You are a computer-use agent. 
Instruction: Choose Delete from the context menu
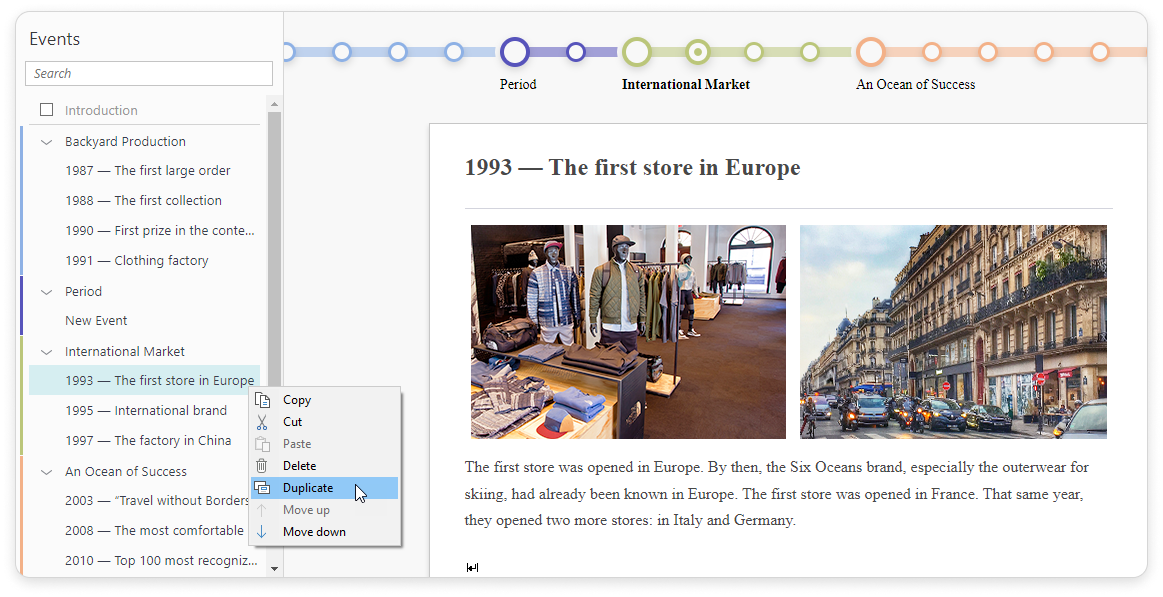[x=326, y=466]
